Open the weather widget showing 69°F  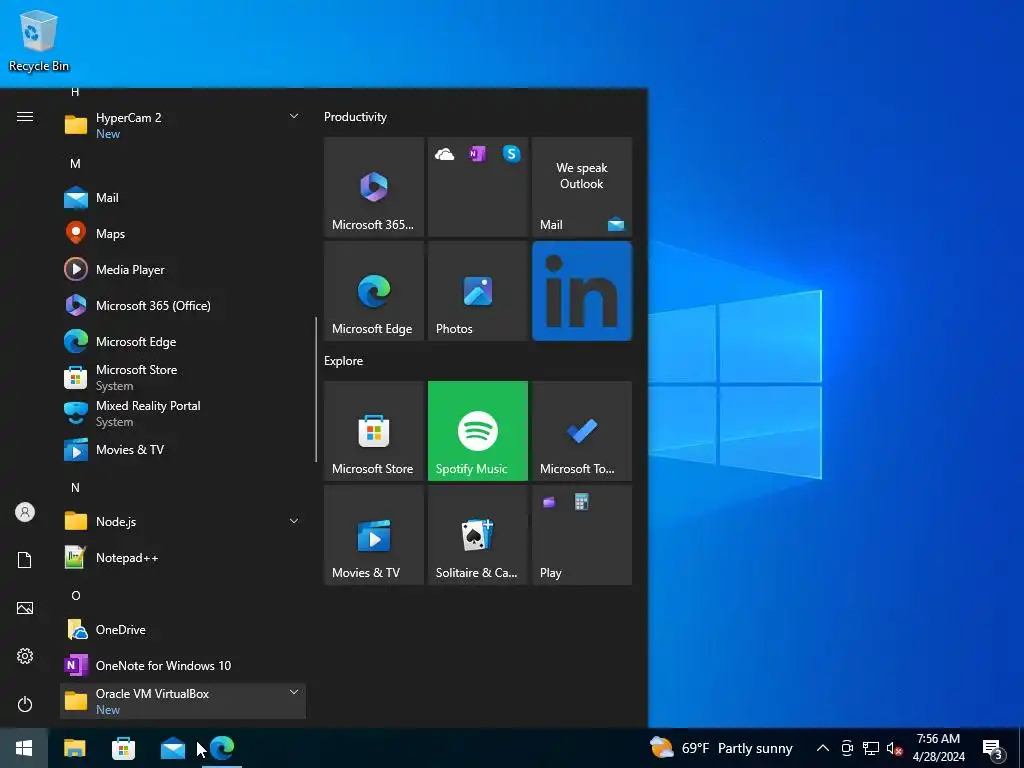pos(721,748)
